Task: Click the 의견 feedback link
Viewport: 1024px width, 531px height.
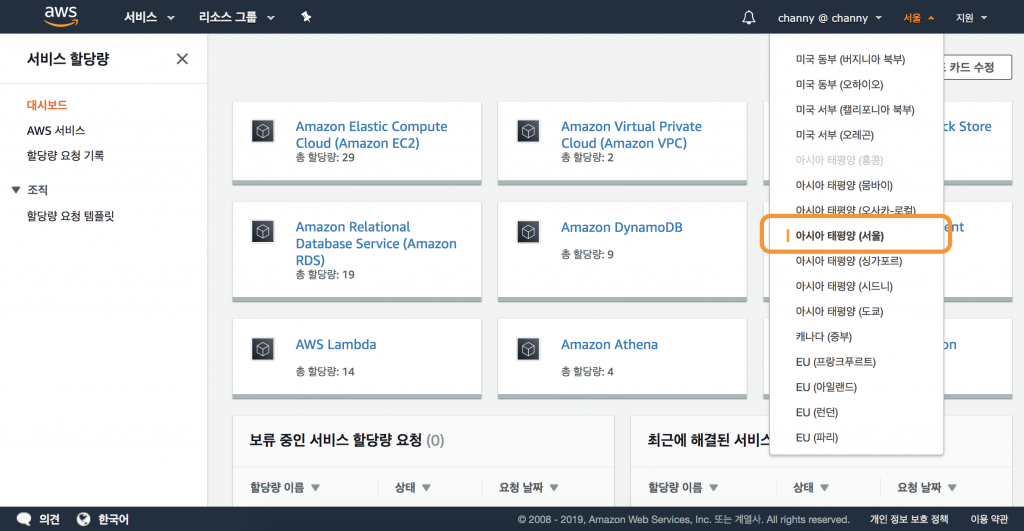Action: (x=49, y=519)
